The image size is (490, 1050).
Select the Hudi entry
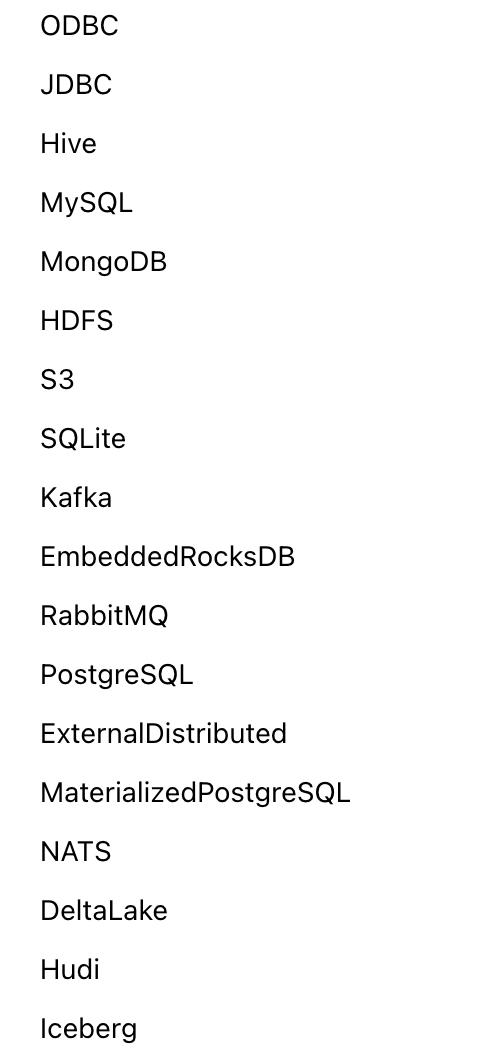point(70,969)
